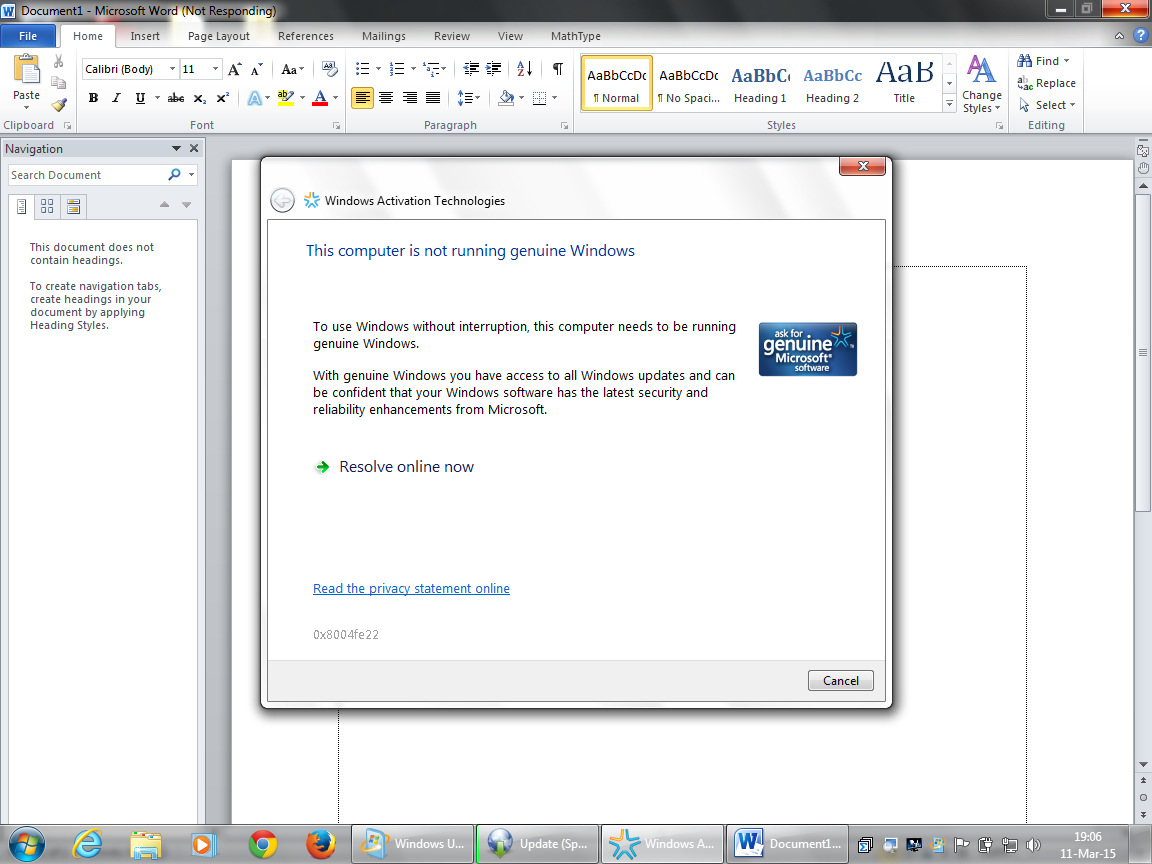Switch to the Insert tab
This screenshot has height=864, width=1152.
(145, 36)
